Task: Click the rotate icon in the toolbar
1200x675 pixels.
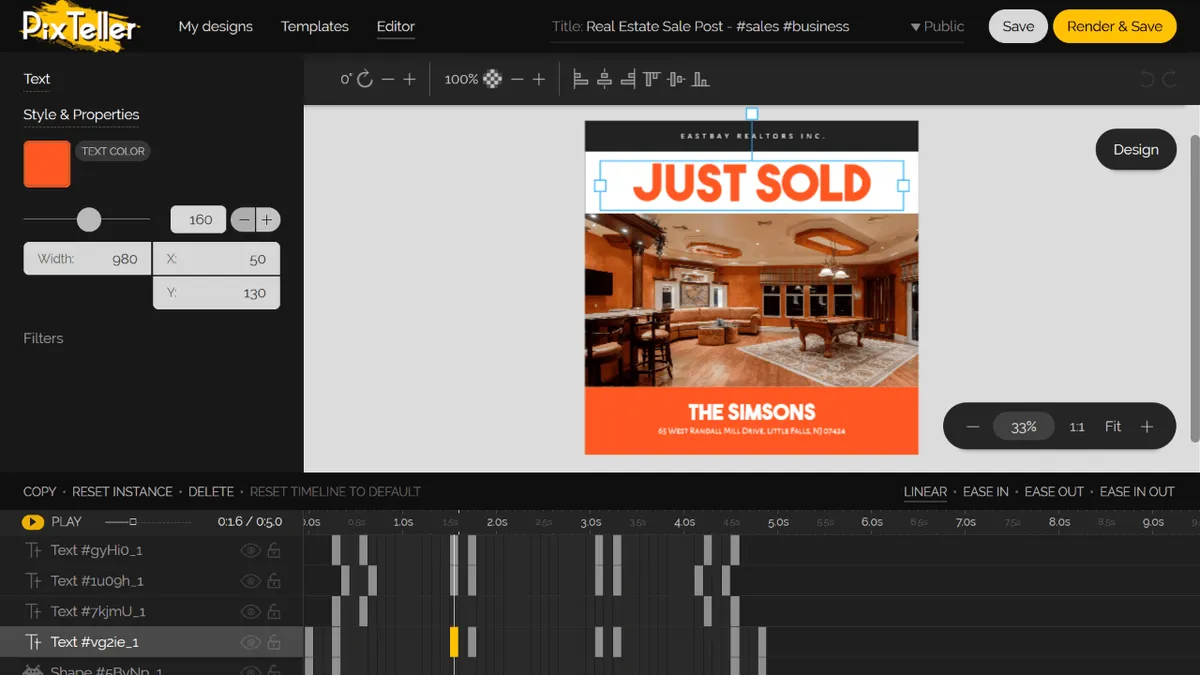Action: pos(365,79)
